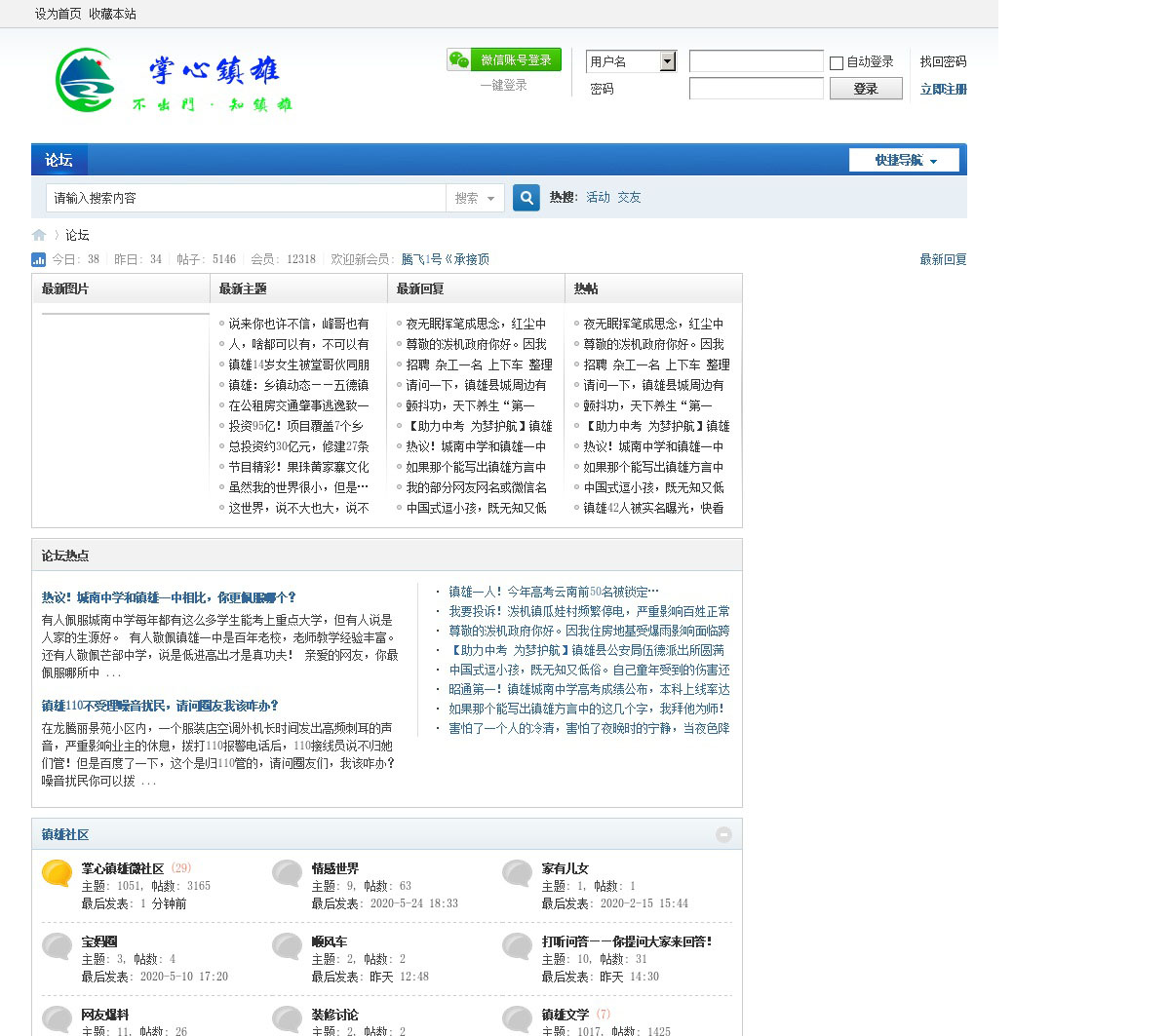Click the blue search magnifier button

coord(526,198)
